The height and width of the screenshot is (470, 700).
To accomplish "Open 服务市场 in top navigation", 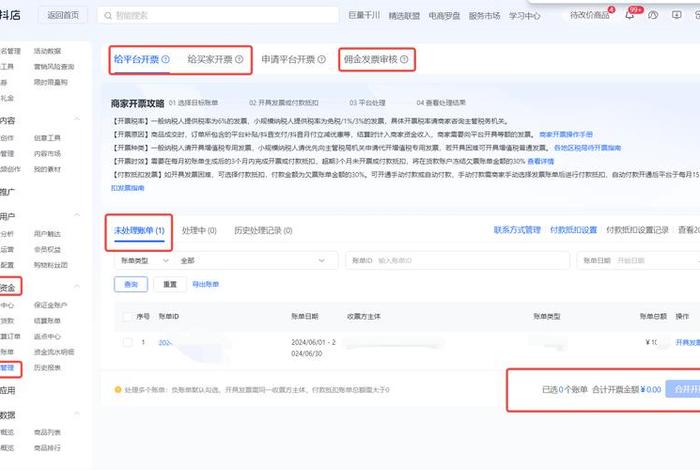I will click(484, 15).
